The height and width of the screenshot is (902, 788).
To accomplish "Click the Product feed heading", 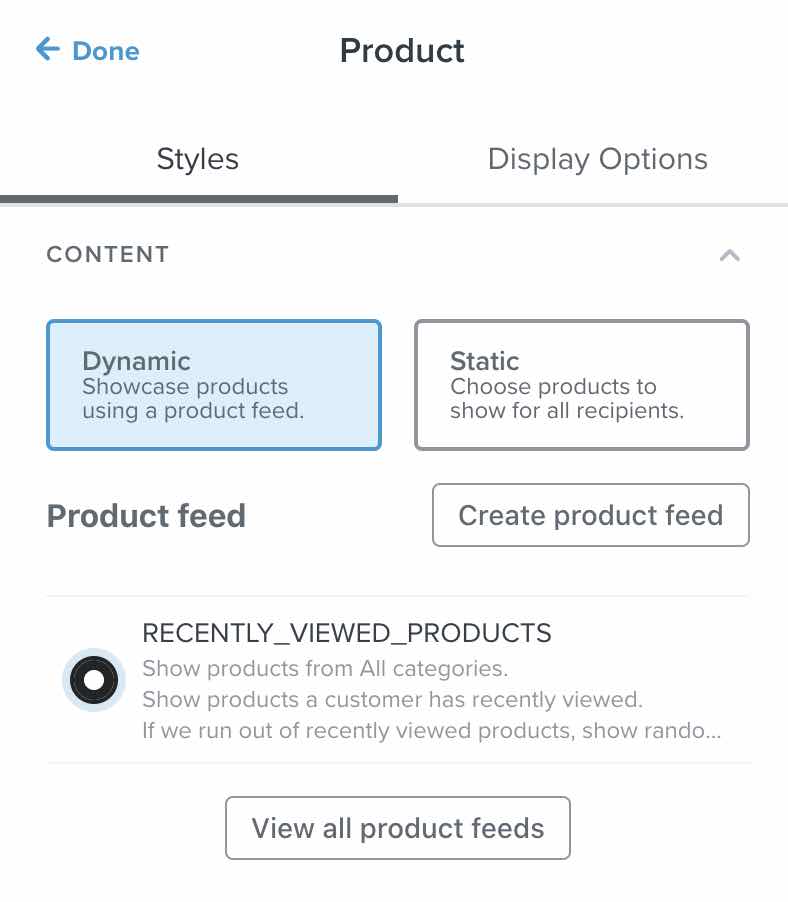I will coord(146,515).
